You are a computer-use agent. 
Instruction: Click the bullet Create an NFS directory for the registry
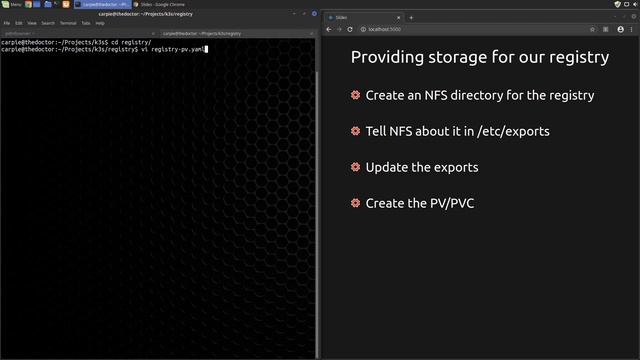click(x=480, y=95)
